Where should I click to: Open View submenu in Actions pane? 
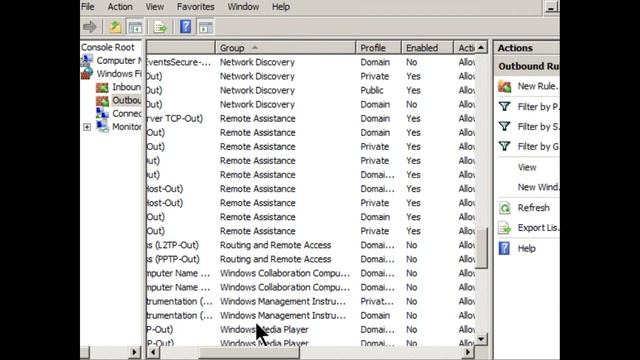coord(527,167)
